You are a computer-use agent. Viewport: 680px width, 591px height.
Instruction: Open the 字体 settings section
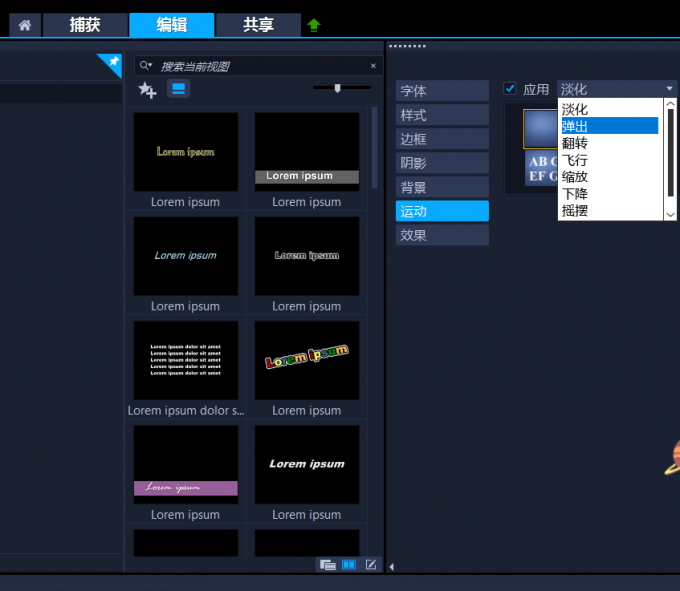coord(442,91)
